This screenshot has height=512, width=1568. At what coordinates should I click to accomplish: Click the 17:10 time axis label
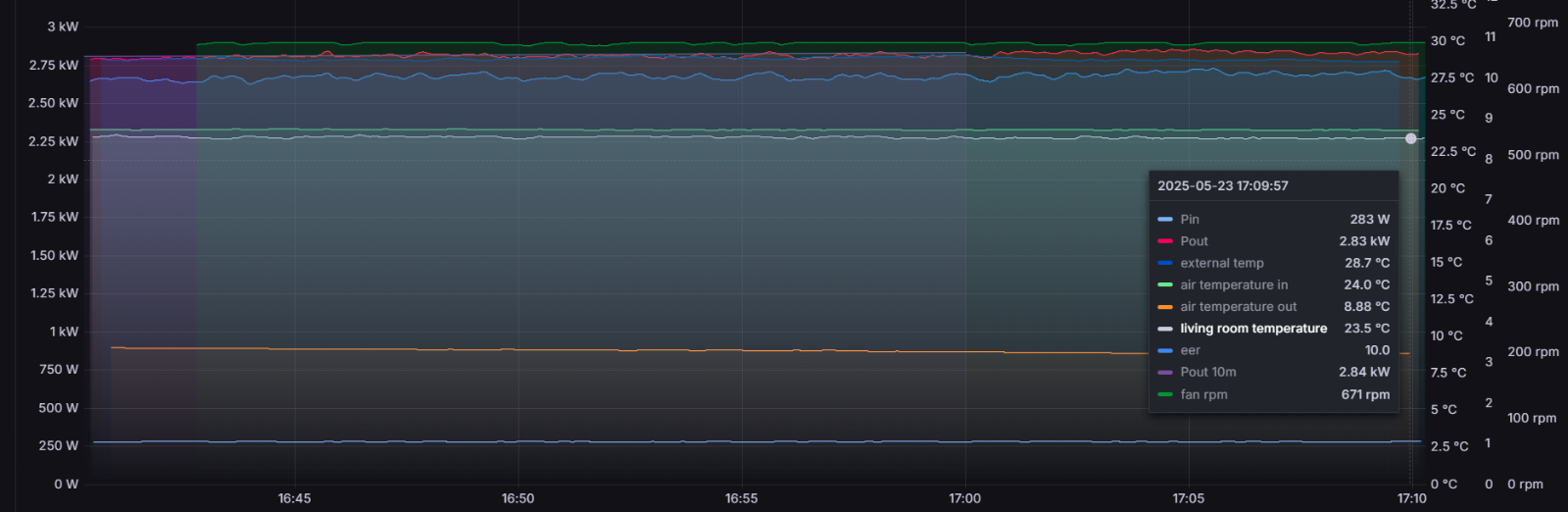point(1411,498)
